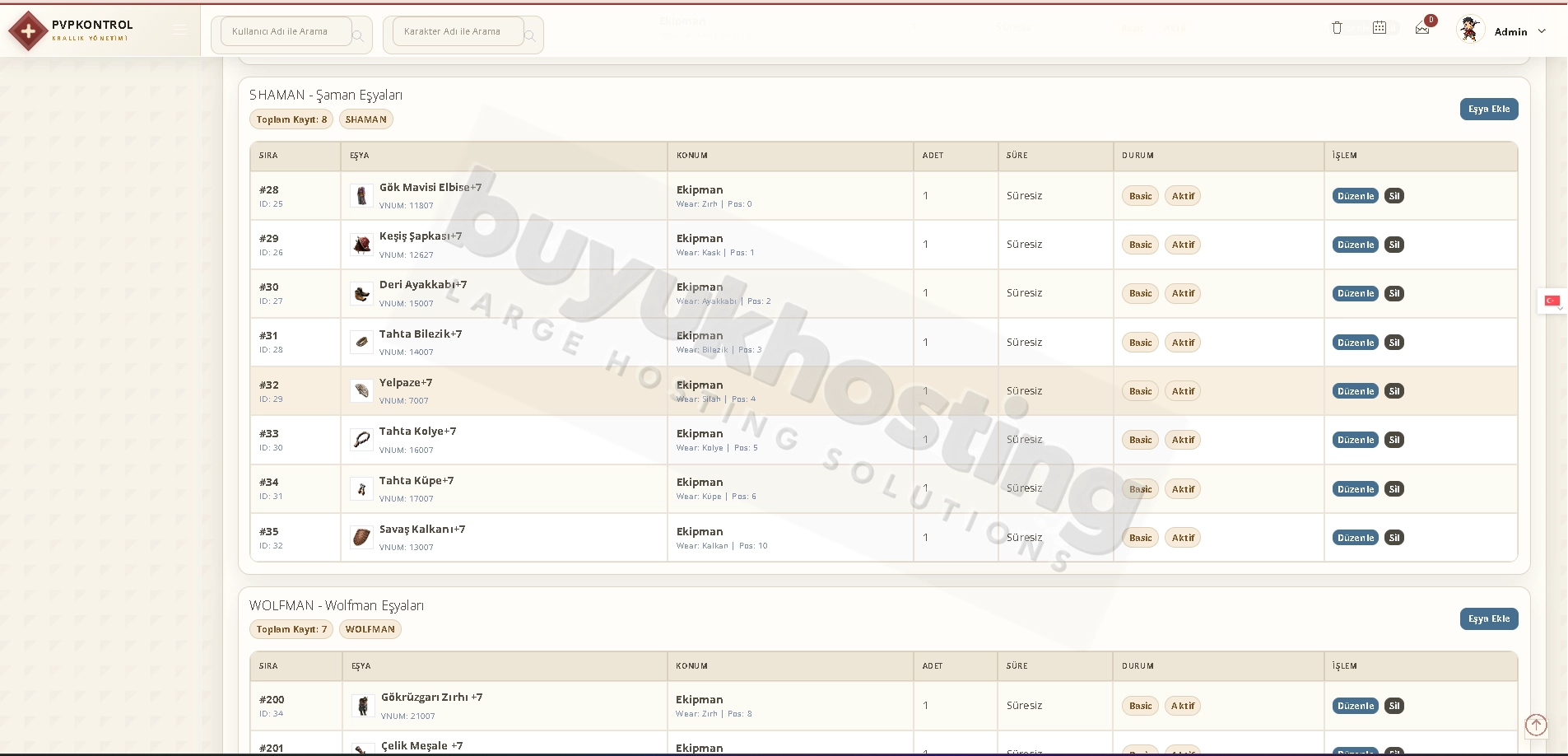Click the trash icon in header
Viewport: 1568px width, 756px height.
(x=1337, y=28)
